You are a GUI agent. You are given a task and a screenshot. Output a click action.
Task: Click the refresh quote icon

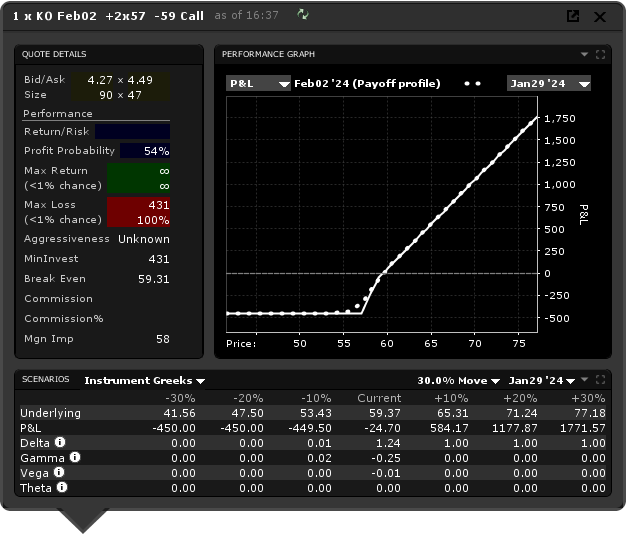point(303,16)
